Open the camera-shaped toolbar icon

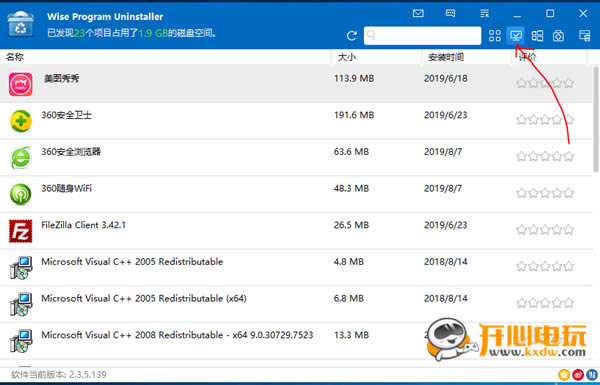(x=558, y=36)
